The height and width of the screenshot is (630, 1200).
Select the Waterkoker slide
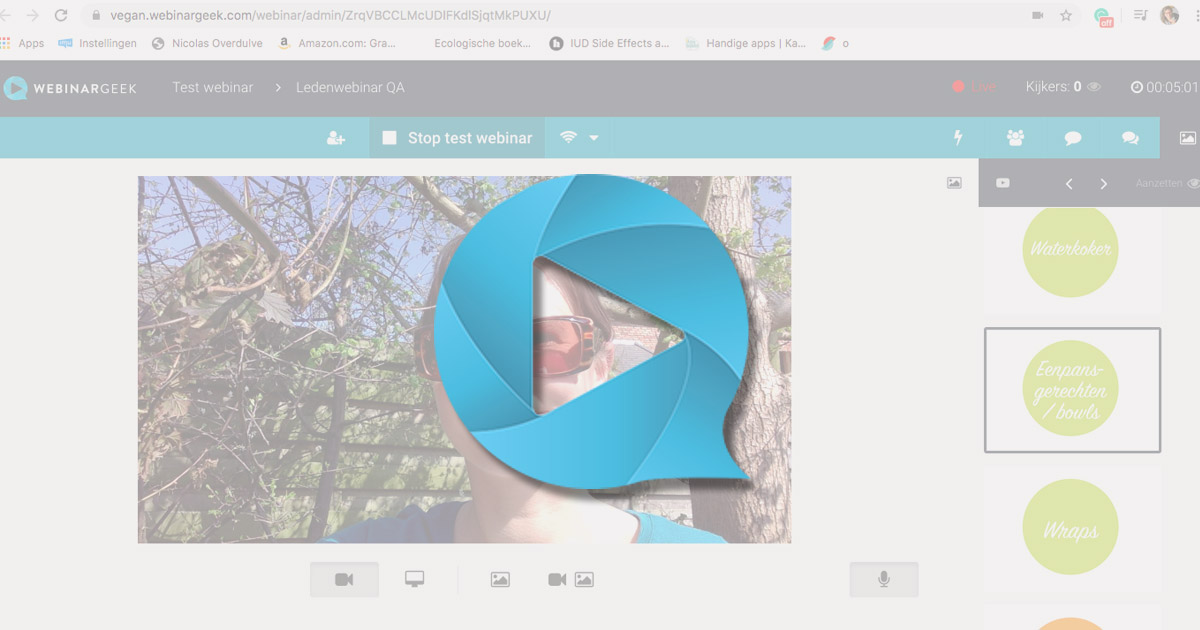(x=1071, y=250)
